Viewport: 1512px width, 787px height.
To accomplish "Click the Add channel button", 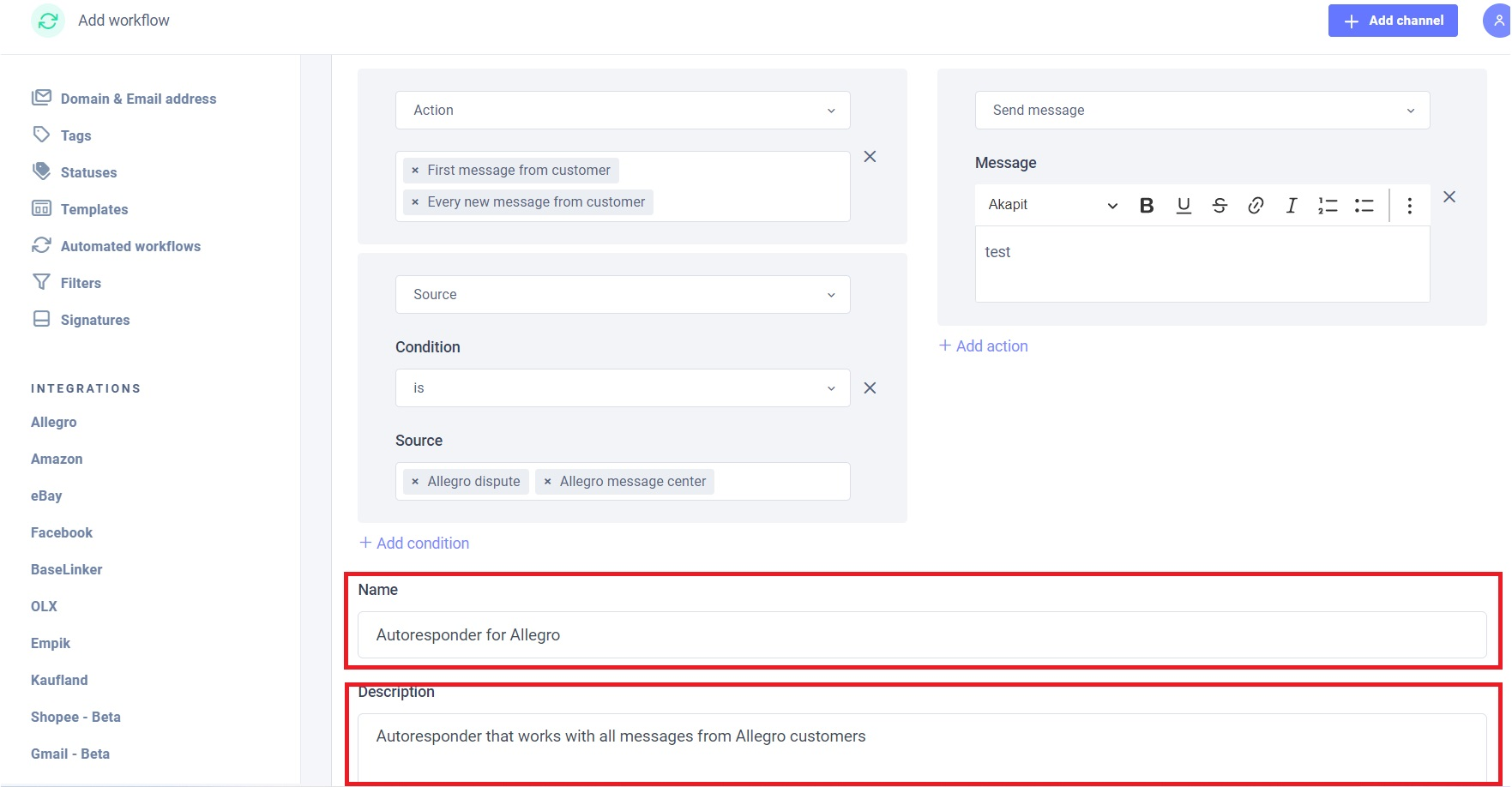I will tap(1393, 21).
